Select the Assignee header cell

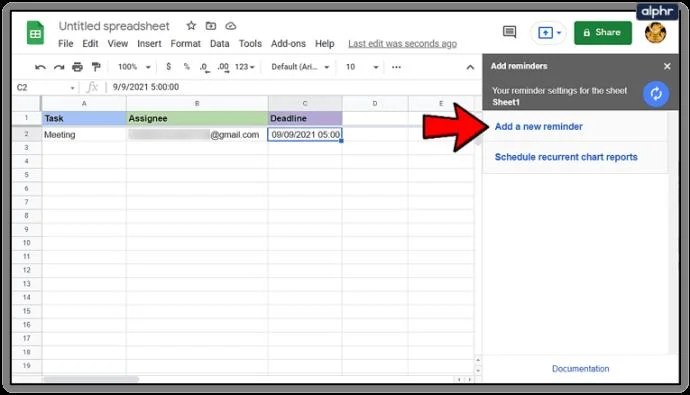197,118
